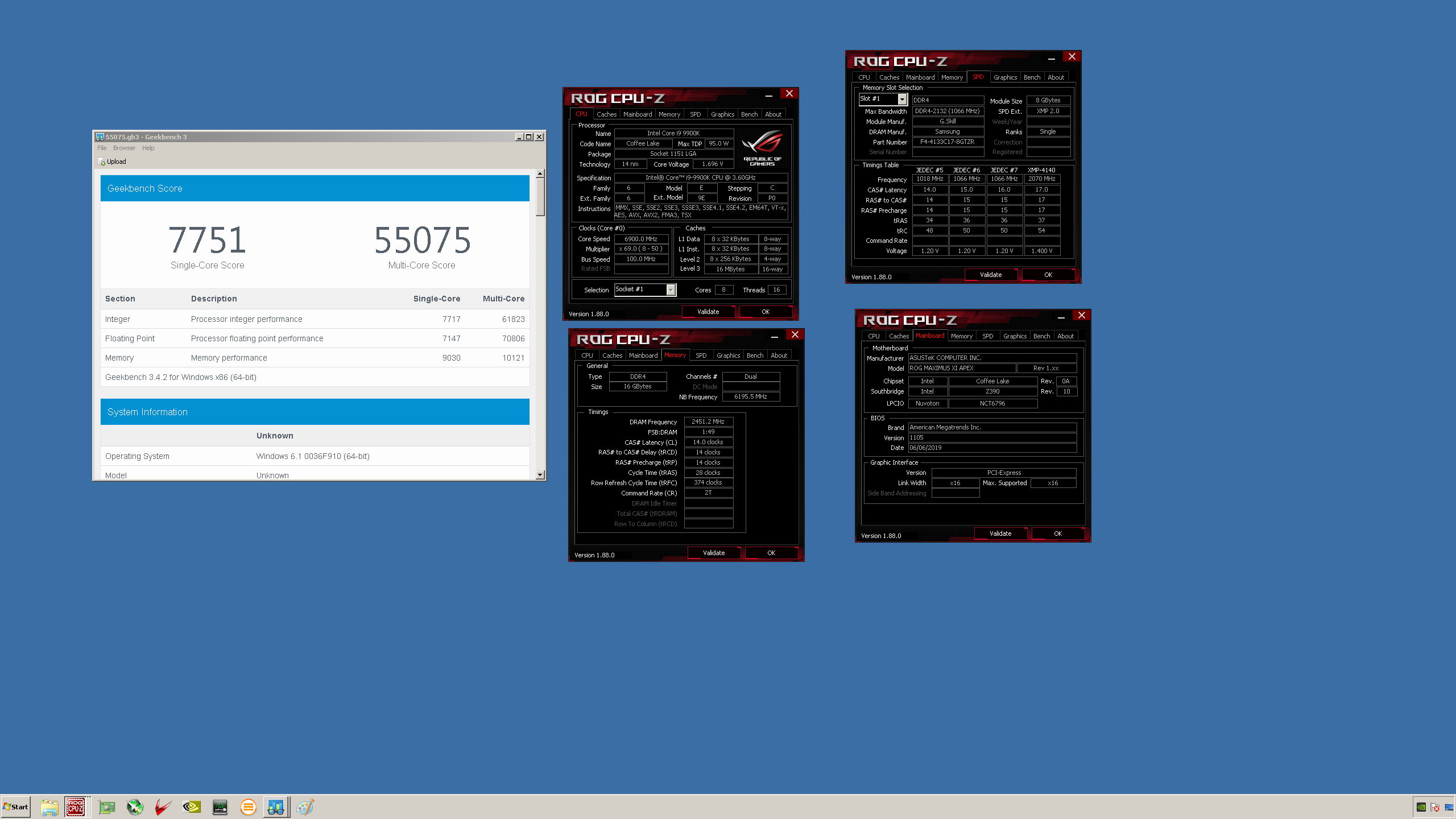Viewport: 1456px width, 819px height.
Task: Click the Memory performance row multi-core 10121
Action: [513, 358]
